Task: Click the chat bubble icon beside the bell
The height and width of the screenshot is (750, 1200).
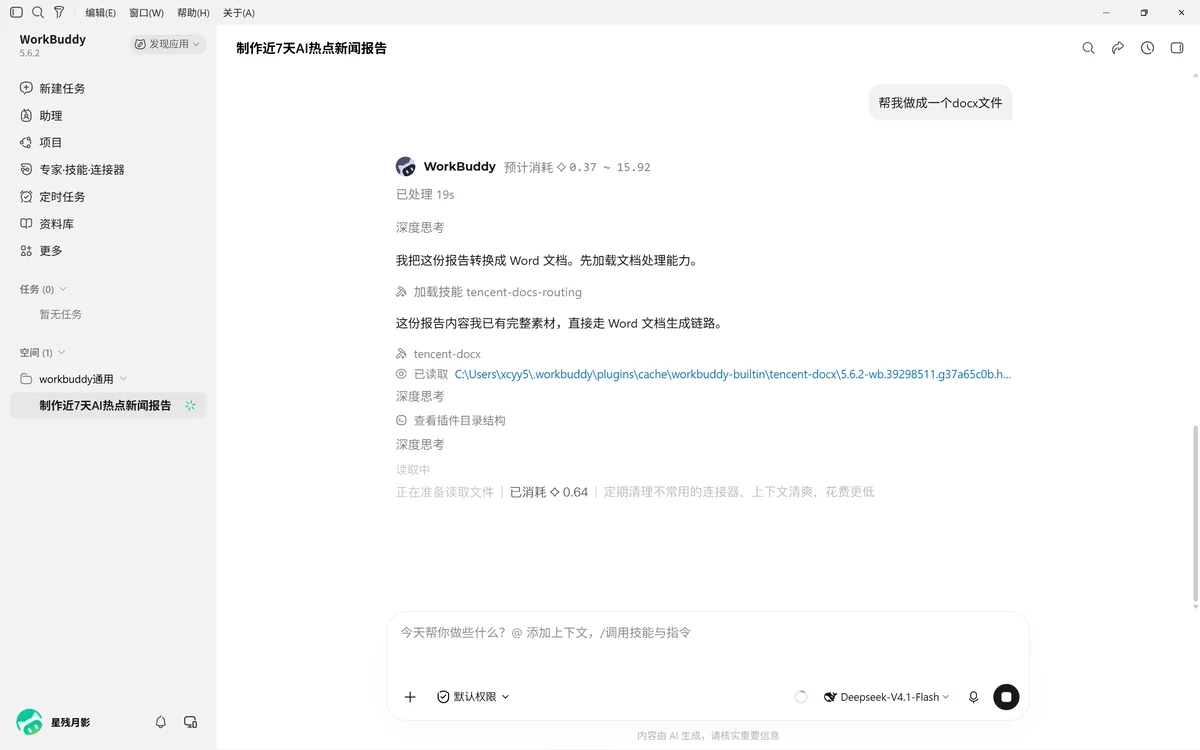Action: tap(190, 722)
